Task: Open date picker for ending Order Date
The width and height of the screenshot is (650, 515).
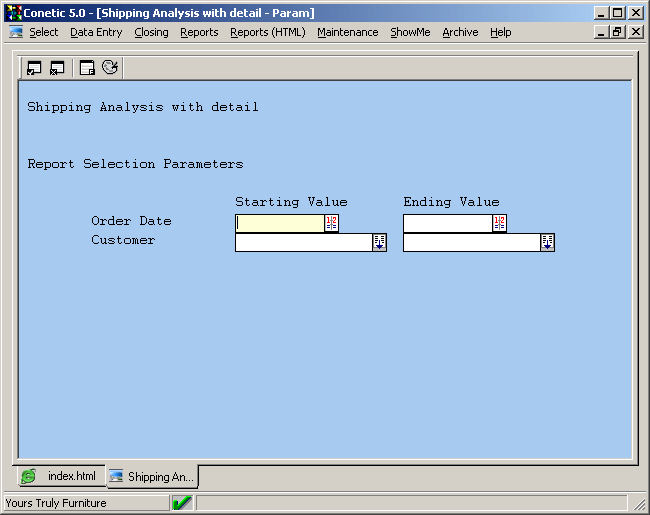Action: pyautogui.click(x=500, y=223)
